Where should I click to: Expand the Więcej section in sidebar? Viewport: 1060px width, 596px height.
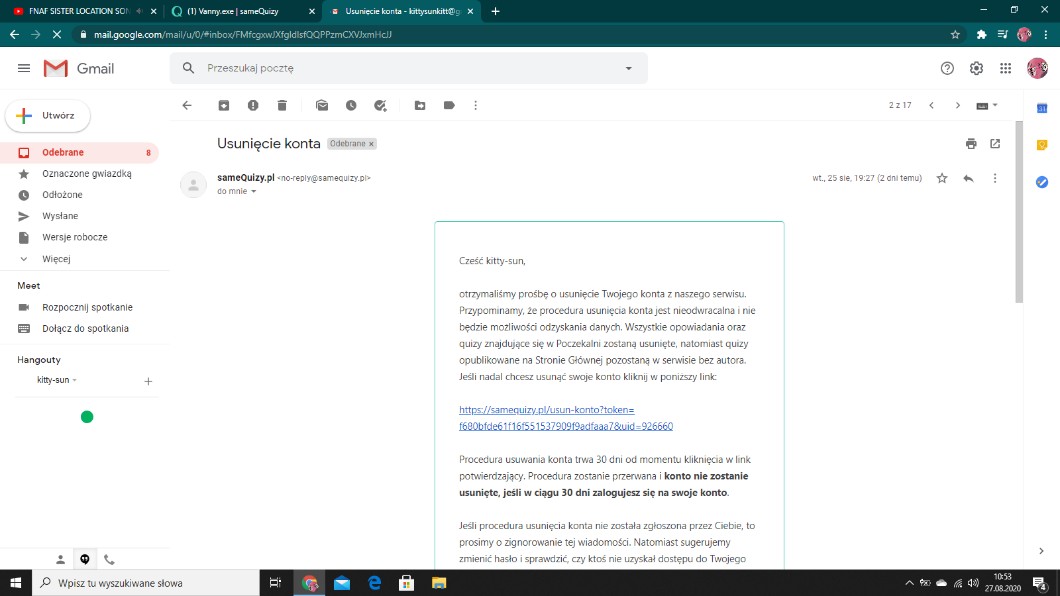click(56, 259)
